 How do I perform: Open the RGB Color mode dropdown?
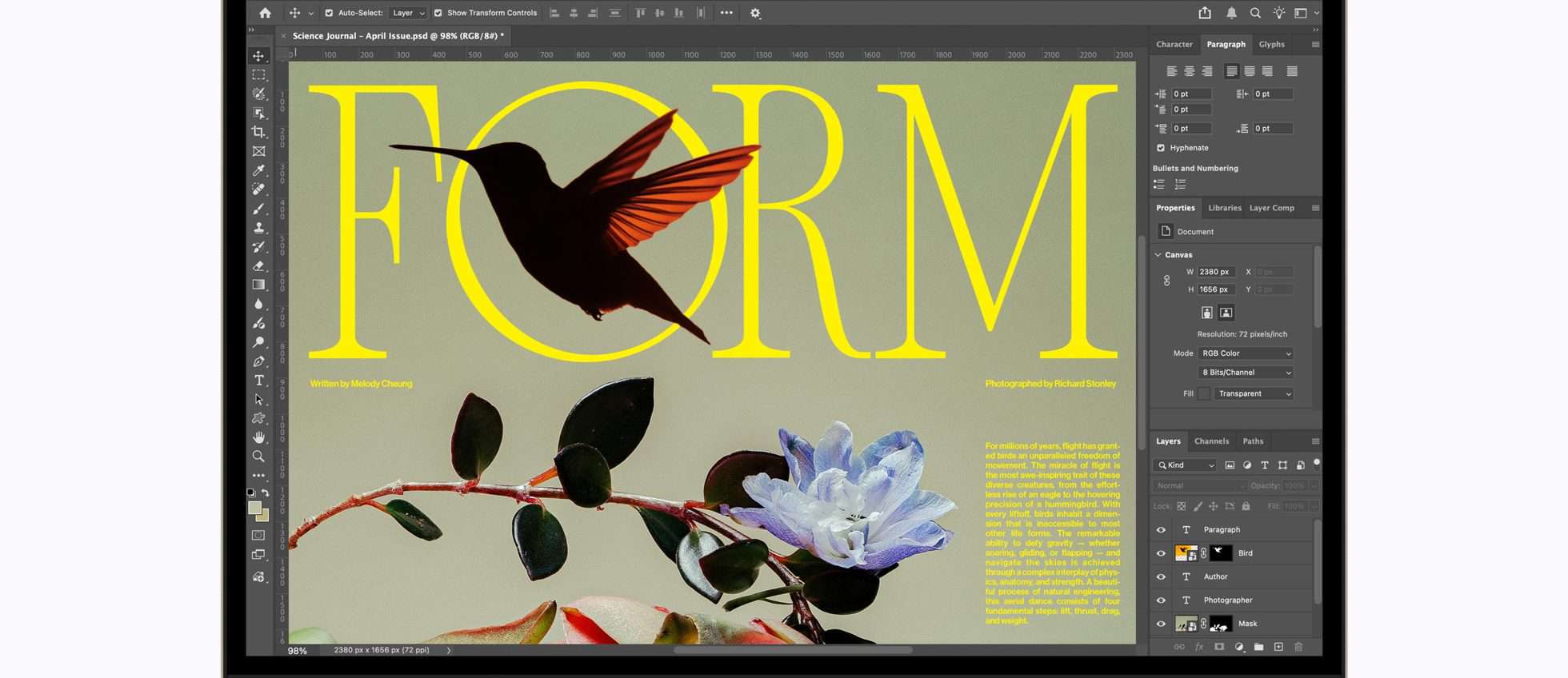pos(1246,353)
